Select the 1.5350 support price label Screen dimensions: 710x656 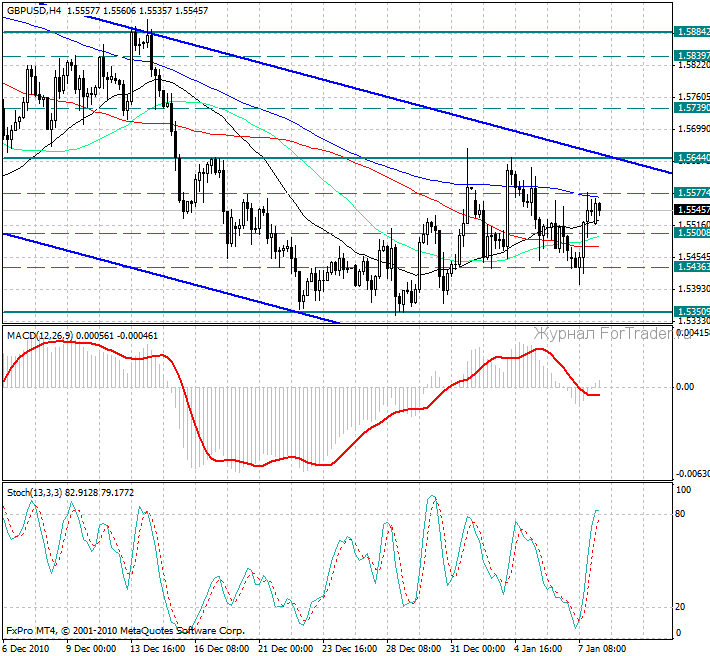[692, 311]
